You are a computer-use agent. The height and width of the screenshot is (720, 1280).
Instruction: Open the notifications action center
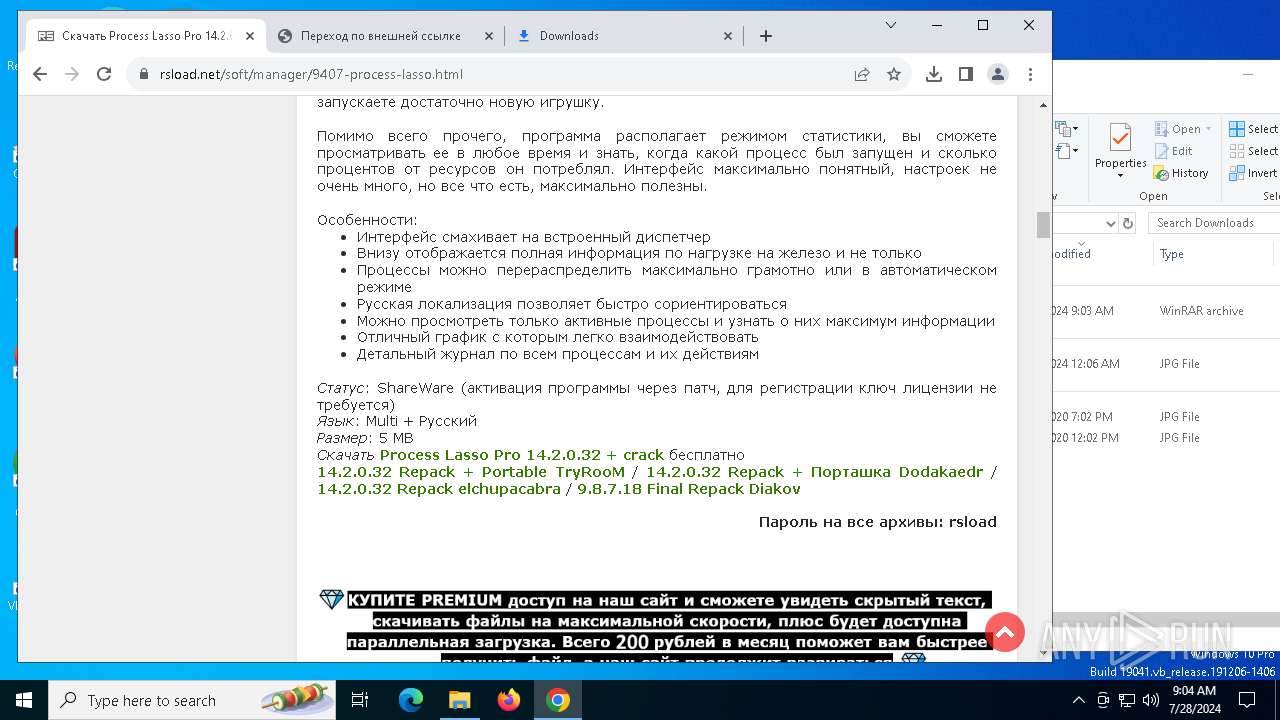[1247, 700]
